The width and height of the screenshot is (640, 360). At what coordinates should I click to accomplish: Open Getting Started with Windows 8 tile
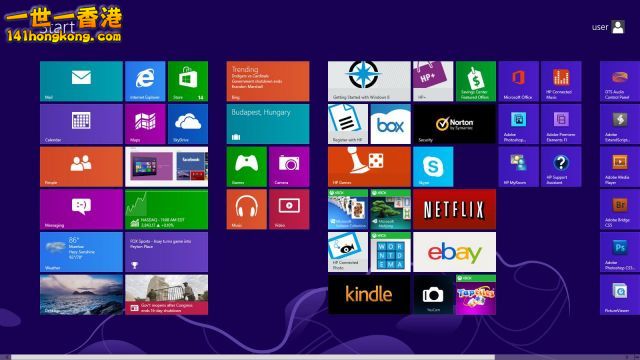tap(369, 81)
